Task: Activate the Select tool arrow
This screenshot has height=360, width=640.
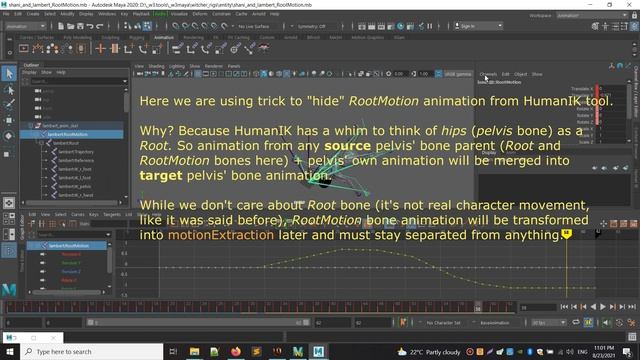Action: [9, 74]
